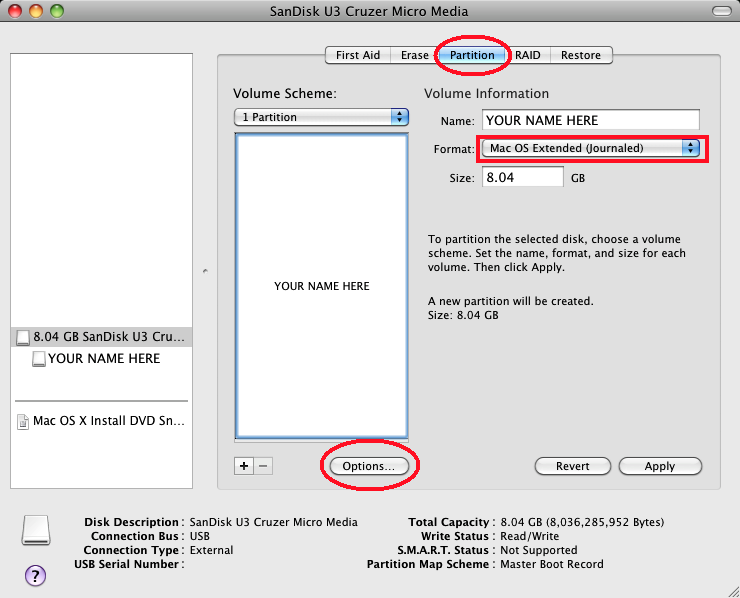Open partition Options dialog
Image resolution: width=740 pixels, height=598 pixels.
(369, 466)
